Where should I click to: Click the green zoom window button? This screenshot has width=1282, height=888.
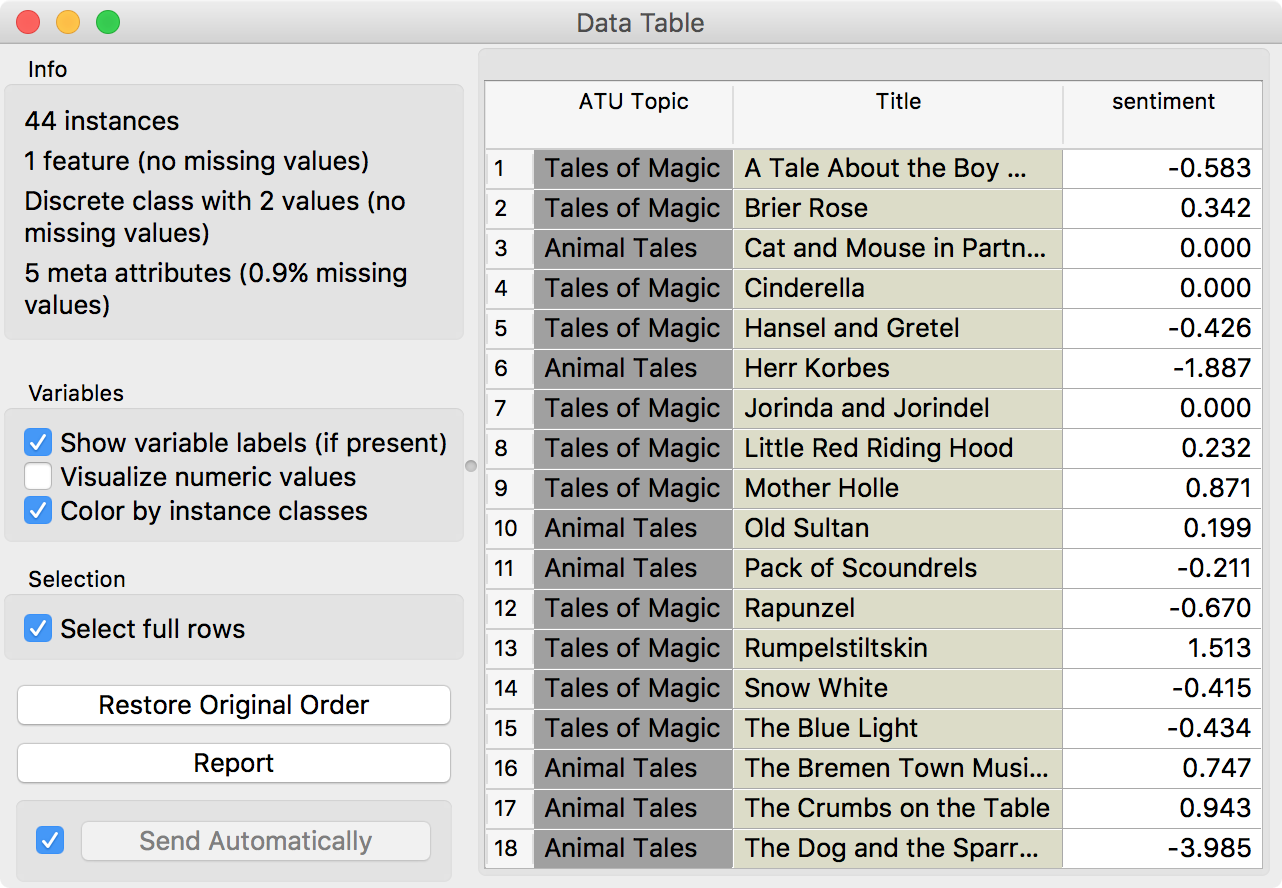click(107, 22)
